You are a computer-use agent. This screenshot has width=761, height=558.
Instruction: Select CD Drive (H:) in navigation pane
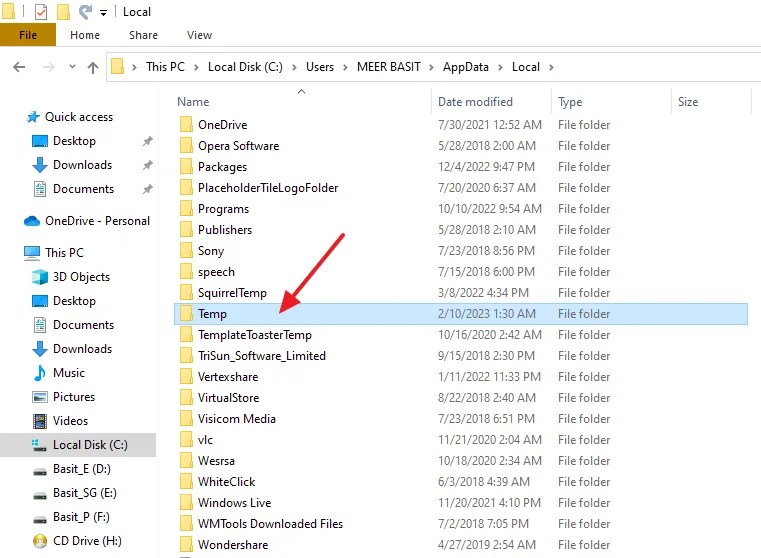pos(87,541)
